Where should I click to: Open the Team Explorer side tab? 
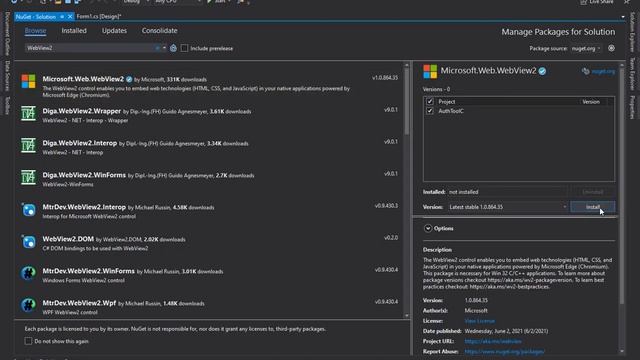(632, 74)
